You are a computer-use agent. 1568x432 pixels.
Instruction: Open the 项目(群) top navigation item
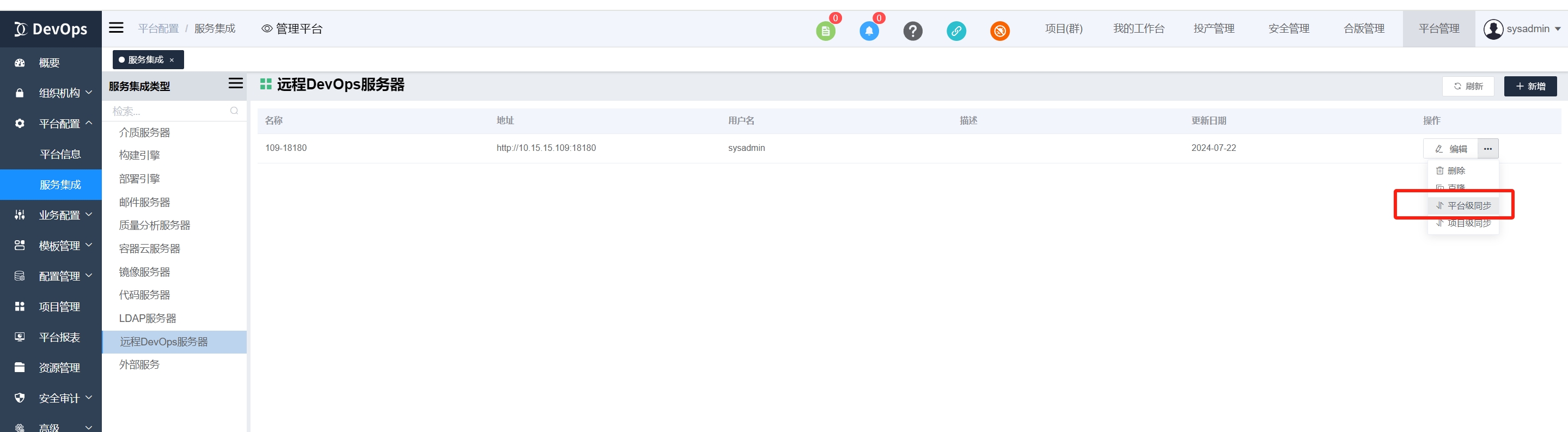coord(1063,28)
